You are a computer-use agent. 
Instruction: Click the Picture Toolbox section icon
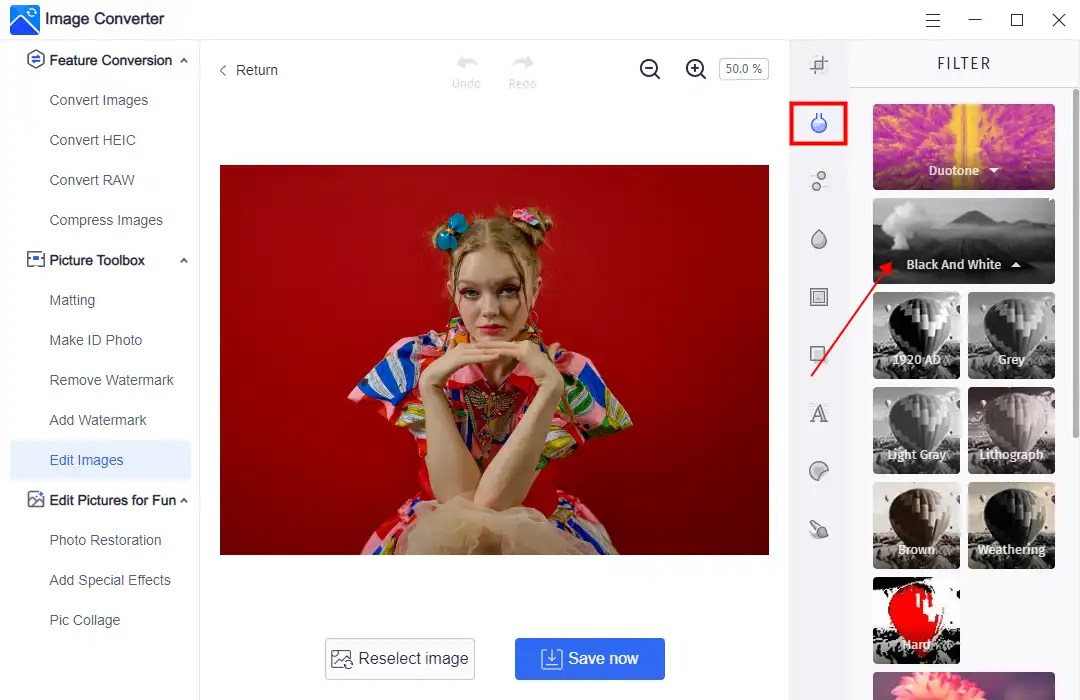pos(35,260)
